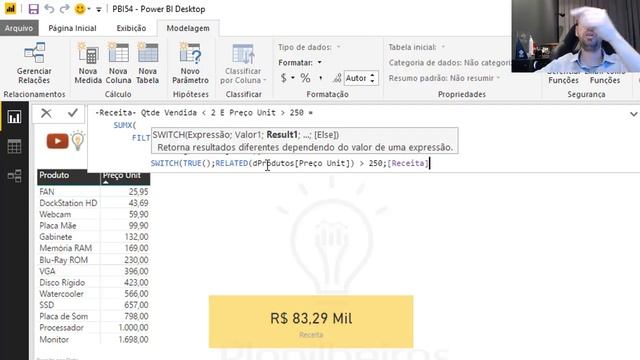The height and width of the screenshot is (360, 640).
Task: Expand the formula bar chevron
Action: [x=633, y=114]
